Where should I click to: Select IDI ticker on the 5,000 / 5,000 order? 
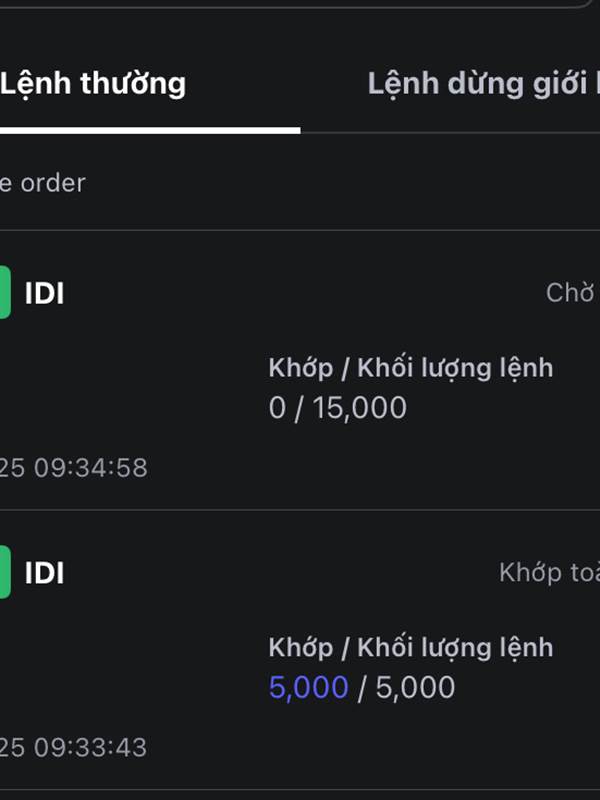click(44, 573)
